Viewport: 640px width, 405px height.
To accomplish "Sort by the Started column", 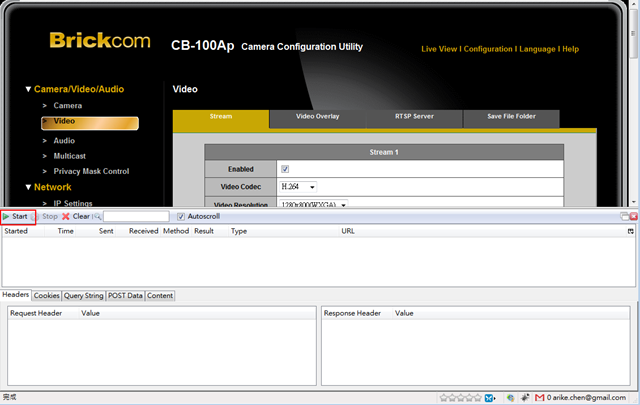I will 22,231.
